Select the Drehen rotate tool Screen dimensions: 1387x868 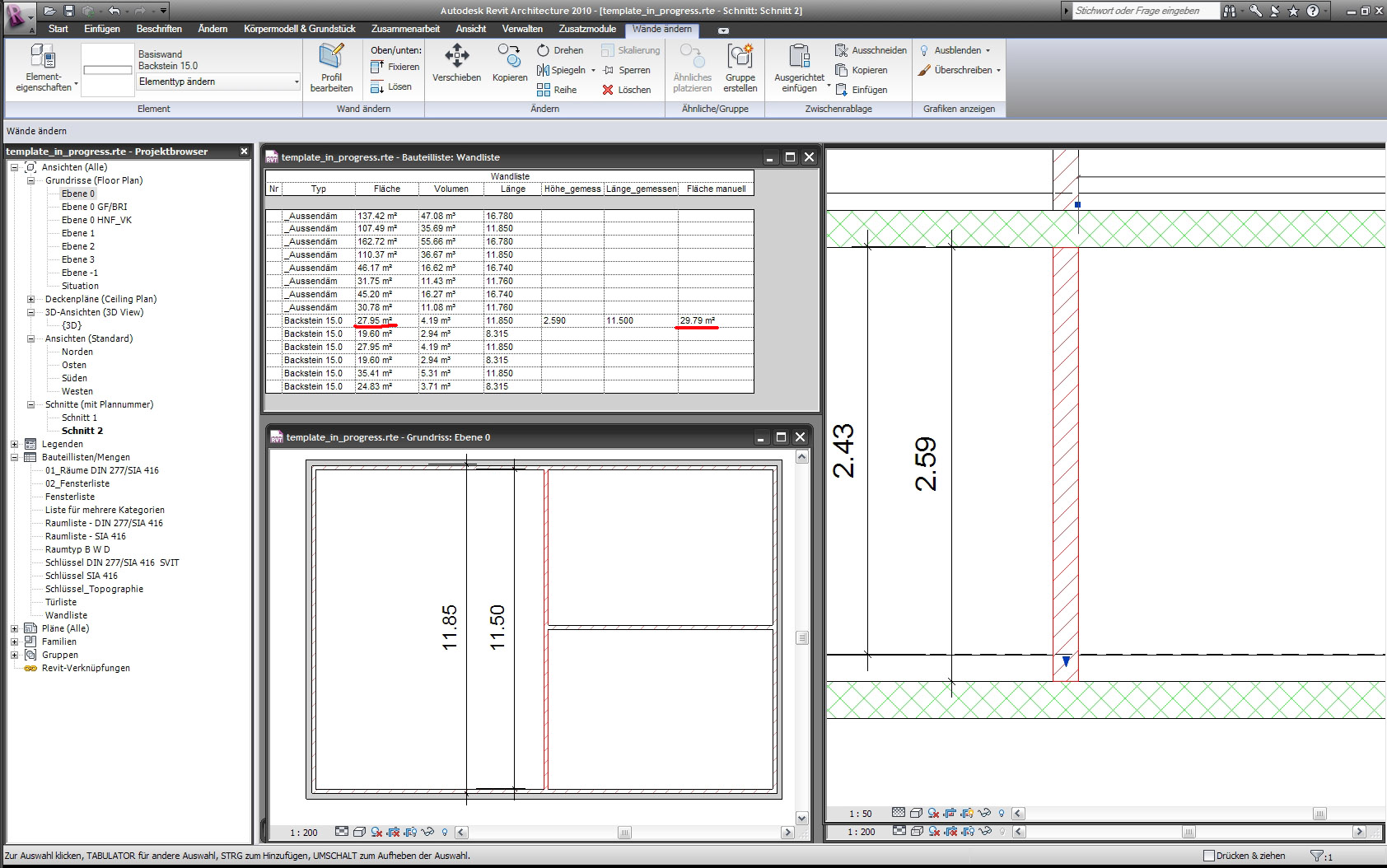point(560,50)
